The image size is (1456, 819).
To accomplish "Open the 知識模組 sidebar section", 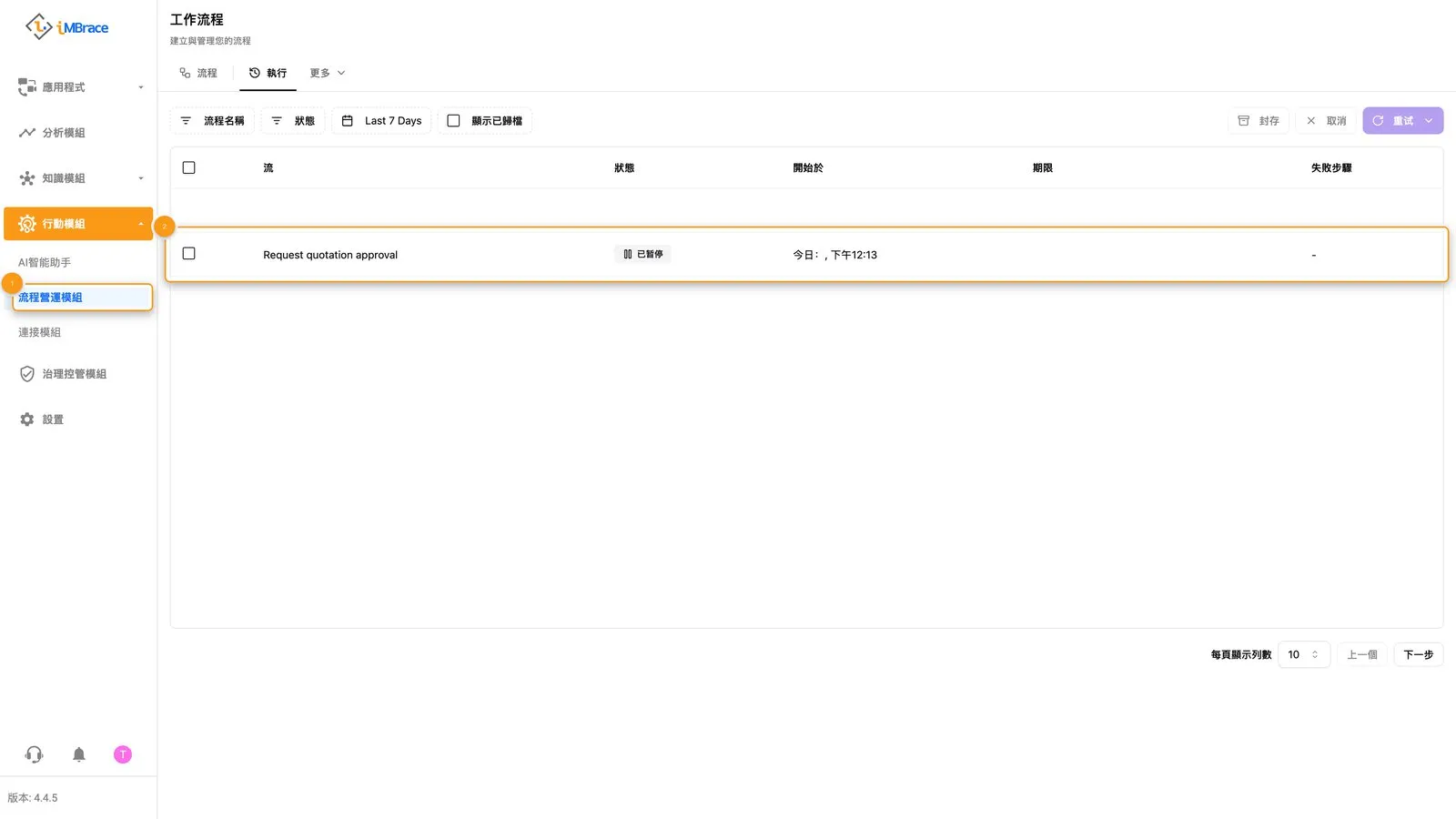I will [x=78, y=178].
